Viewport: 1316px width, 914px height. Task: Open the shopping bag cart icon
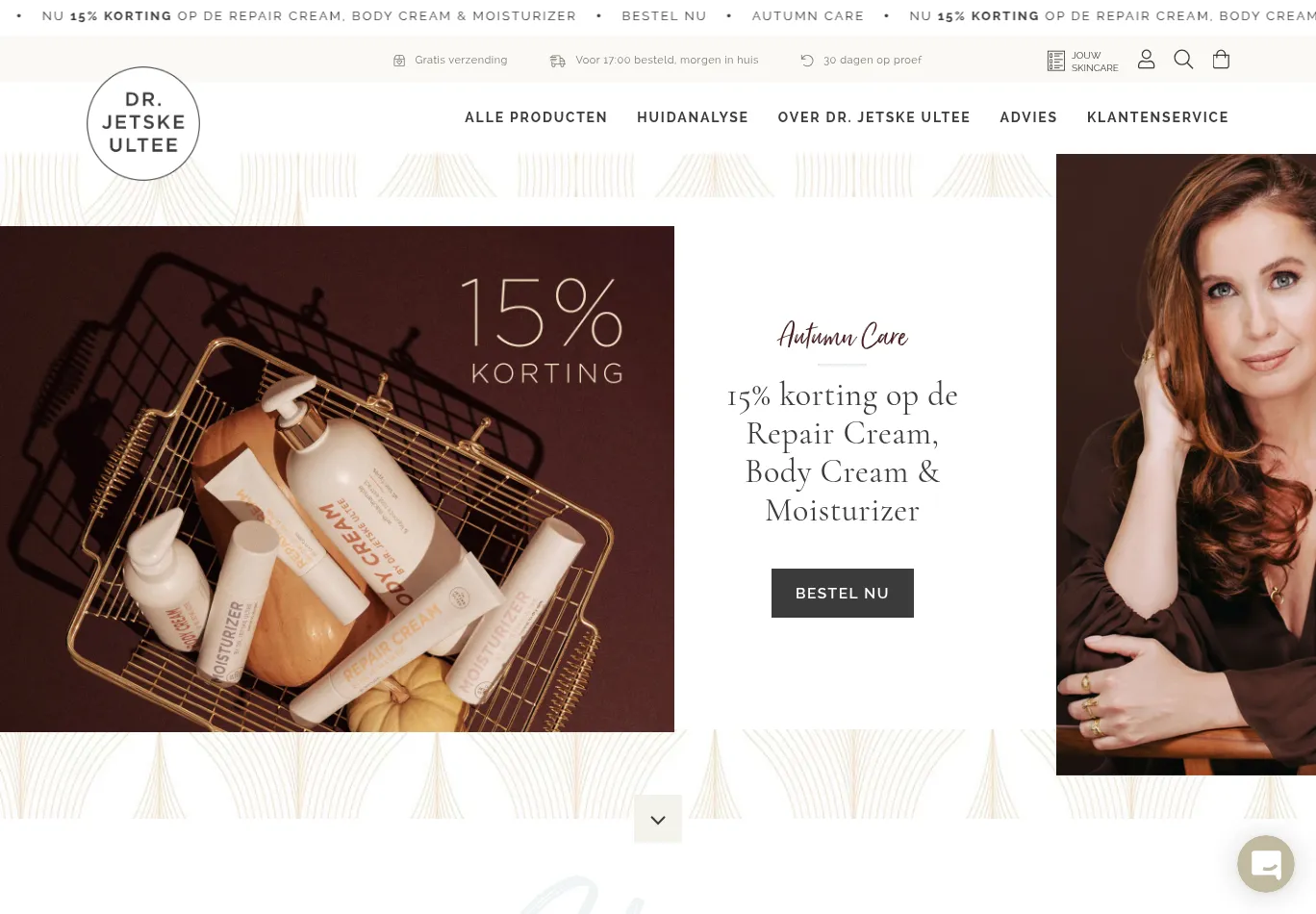click(1221, 60)
